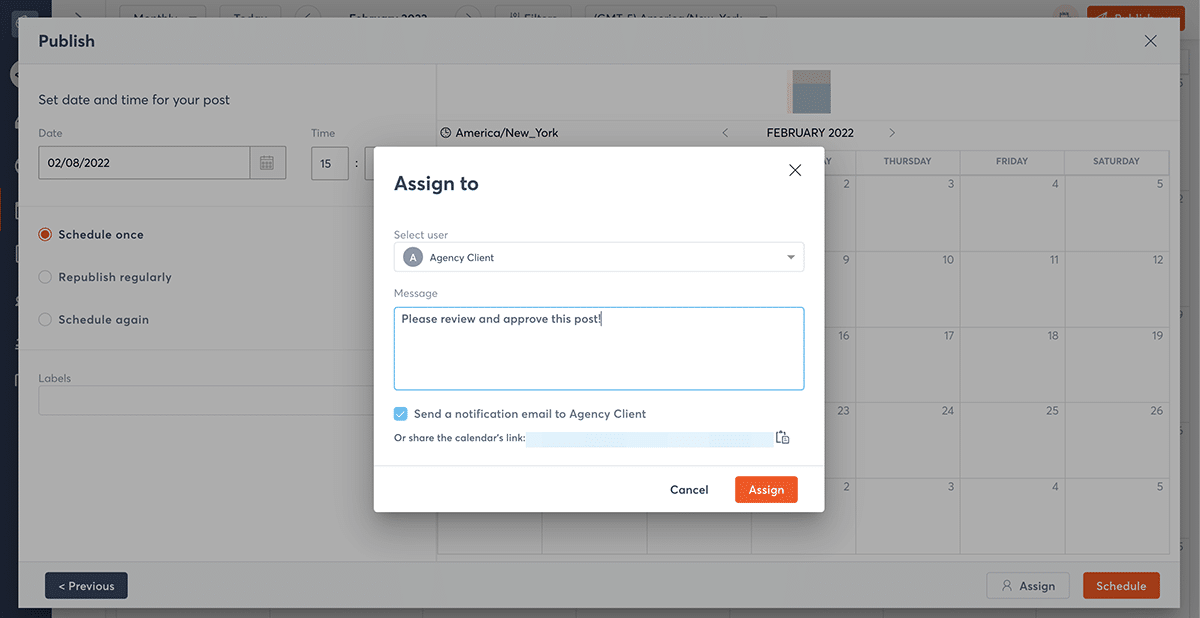Close the Assign to dialog with X
Viewport: 1200px width, 618px height.
(x=795, y=171)
